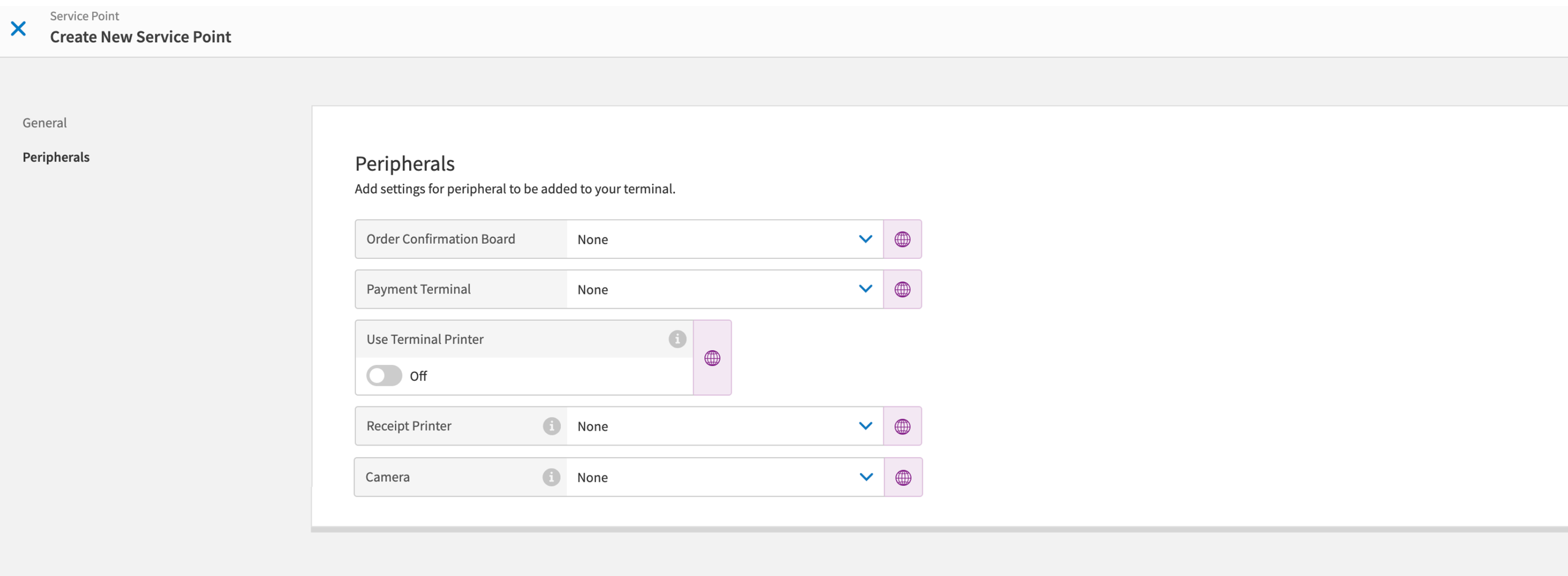Viewport: 1568px width, 576px height.
Task: Open localization globe for Order Confirmation Board
Action: [903, 239]
